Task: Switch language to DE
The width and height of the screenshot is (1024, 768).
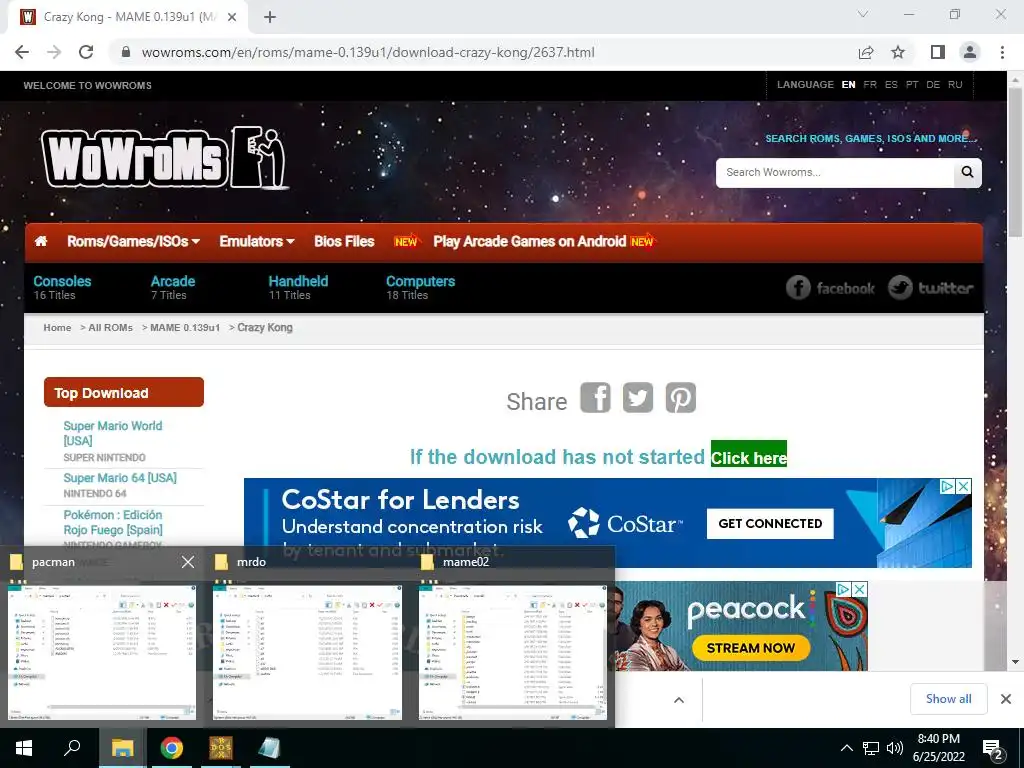Action: [x=933, y=84]
